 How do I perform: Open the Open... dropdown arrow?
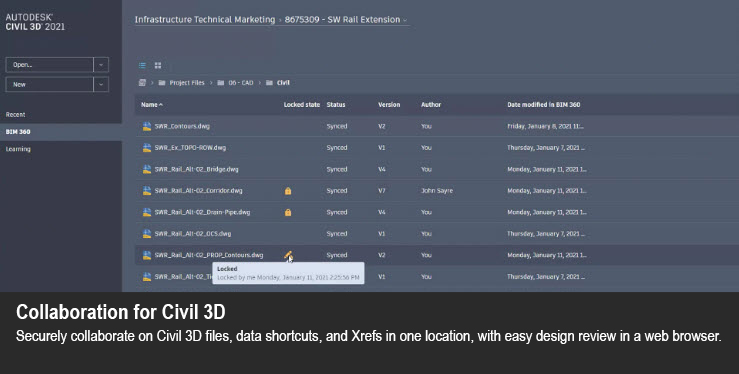click(x=101, y=65)
